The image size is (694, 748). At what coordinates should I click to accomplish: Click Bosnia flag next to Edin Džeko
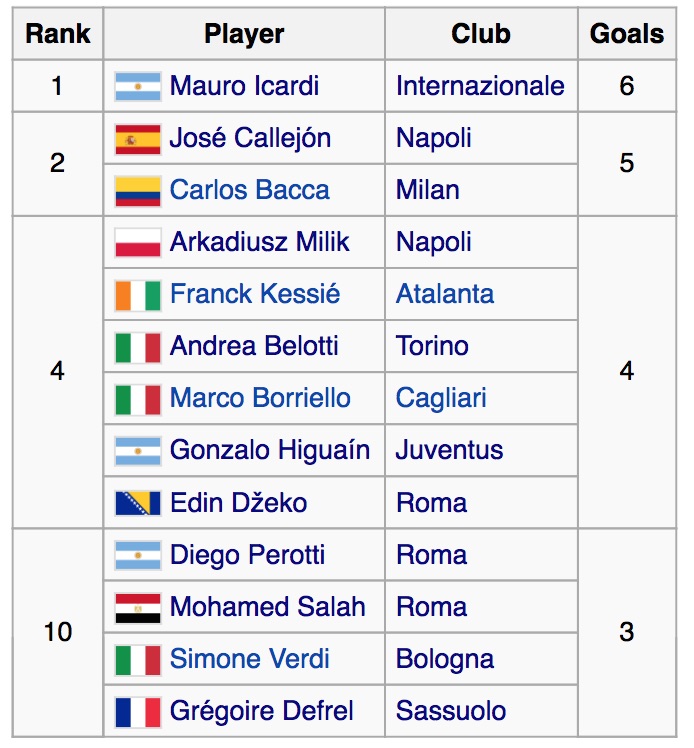coord(138,503)
